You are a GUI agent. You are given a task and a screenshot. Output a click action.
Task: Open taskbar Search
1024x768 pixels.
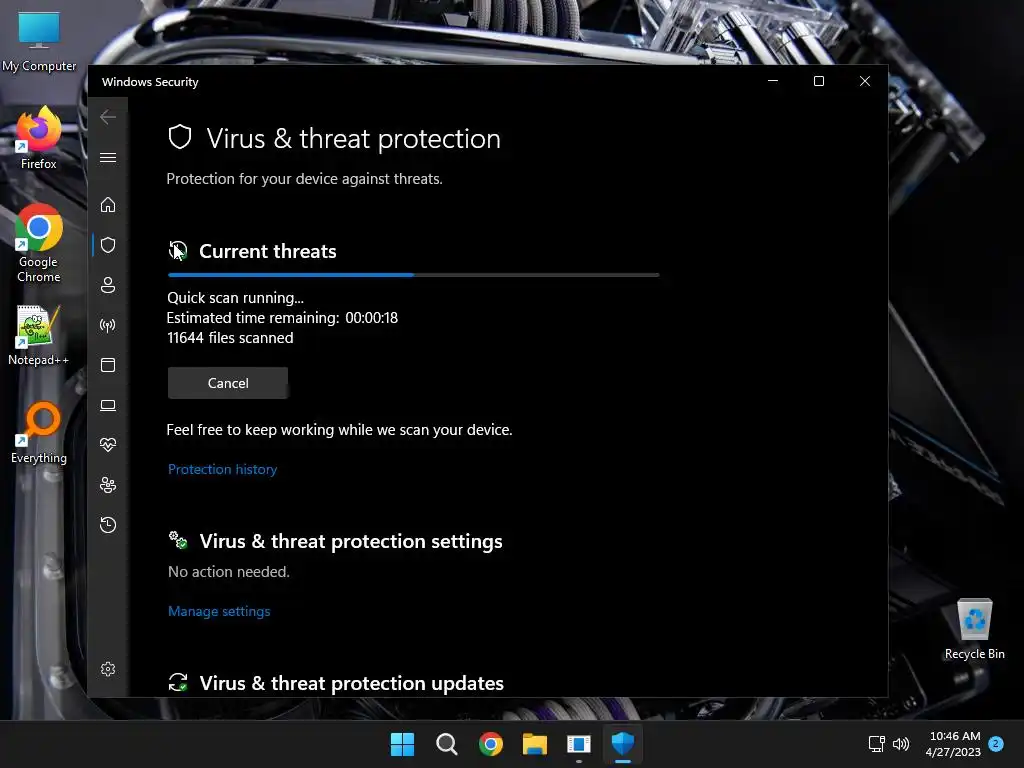point(447,744)
